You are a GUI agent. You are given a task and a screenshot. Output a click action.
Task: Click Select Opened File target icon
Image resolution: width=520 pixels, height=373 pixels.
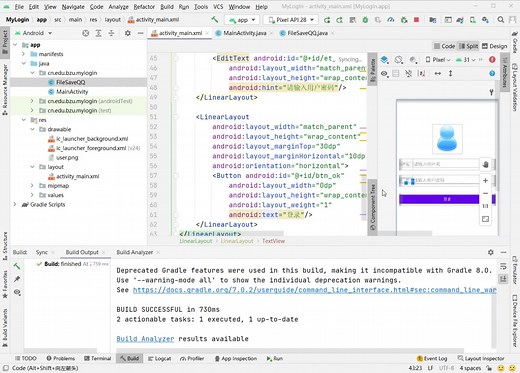click(x=86, y=33)
